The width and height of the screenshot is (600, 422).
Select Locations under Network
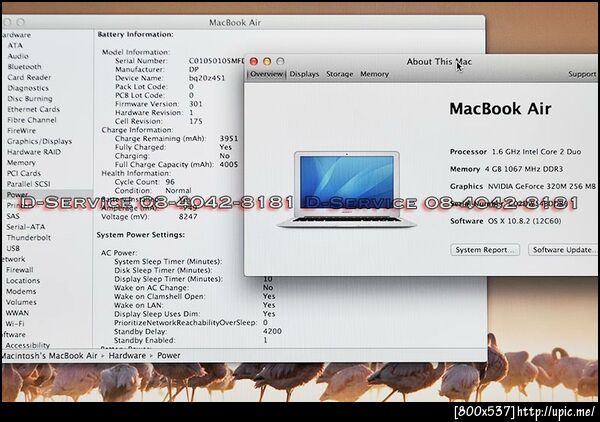click(x=23, y=280)
